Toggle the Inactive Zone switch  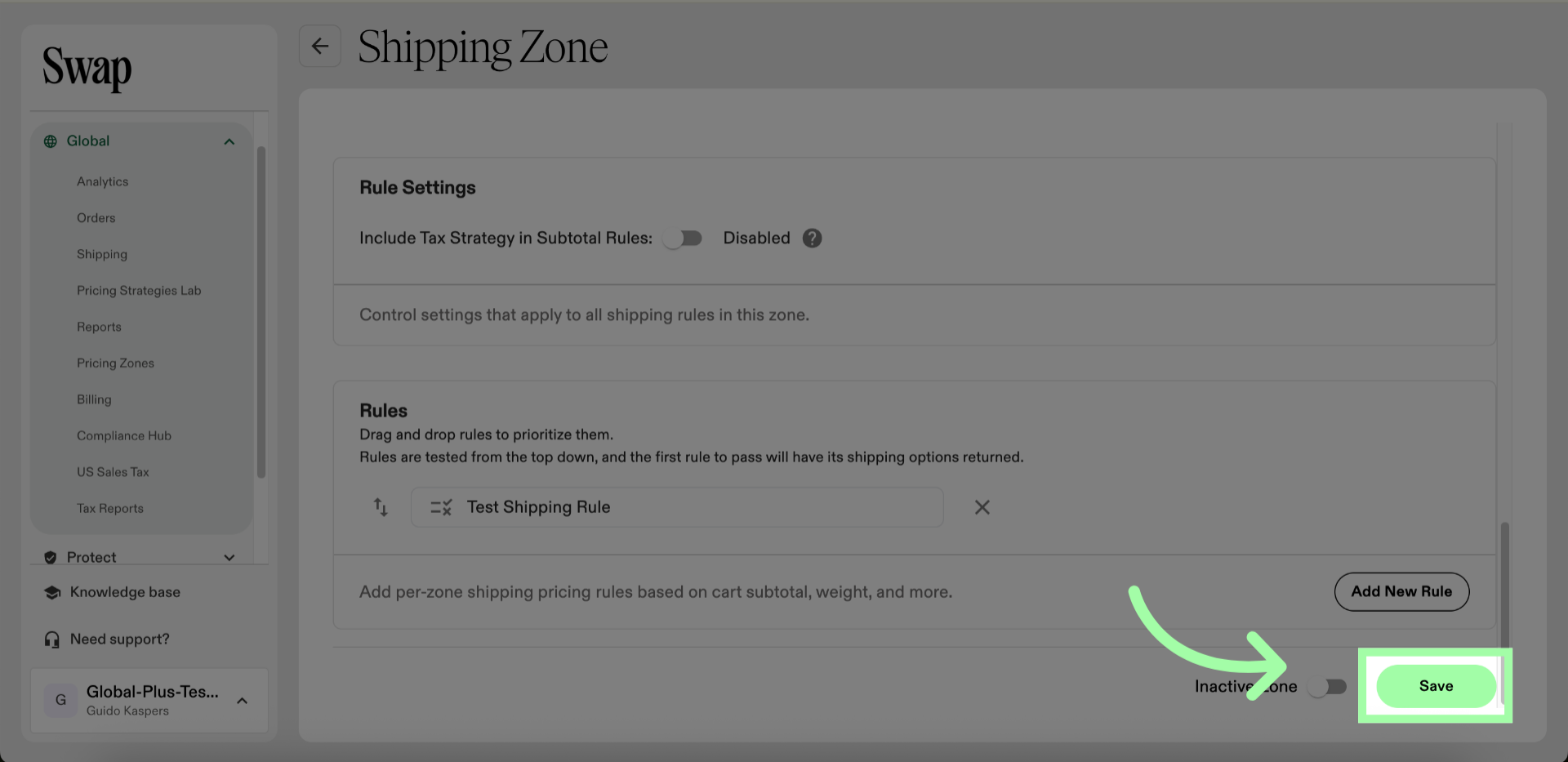(x=1327, y=687)
